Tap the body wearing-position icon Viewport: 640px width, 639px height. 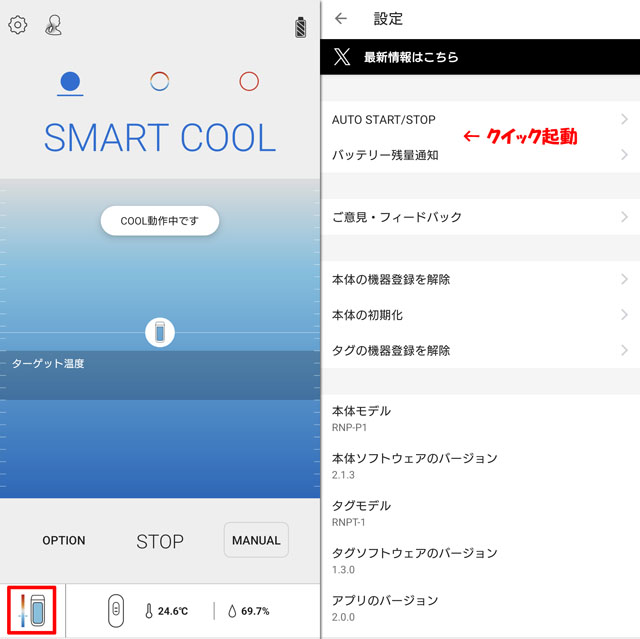tap(53, 25)
